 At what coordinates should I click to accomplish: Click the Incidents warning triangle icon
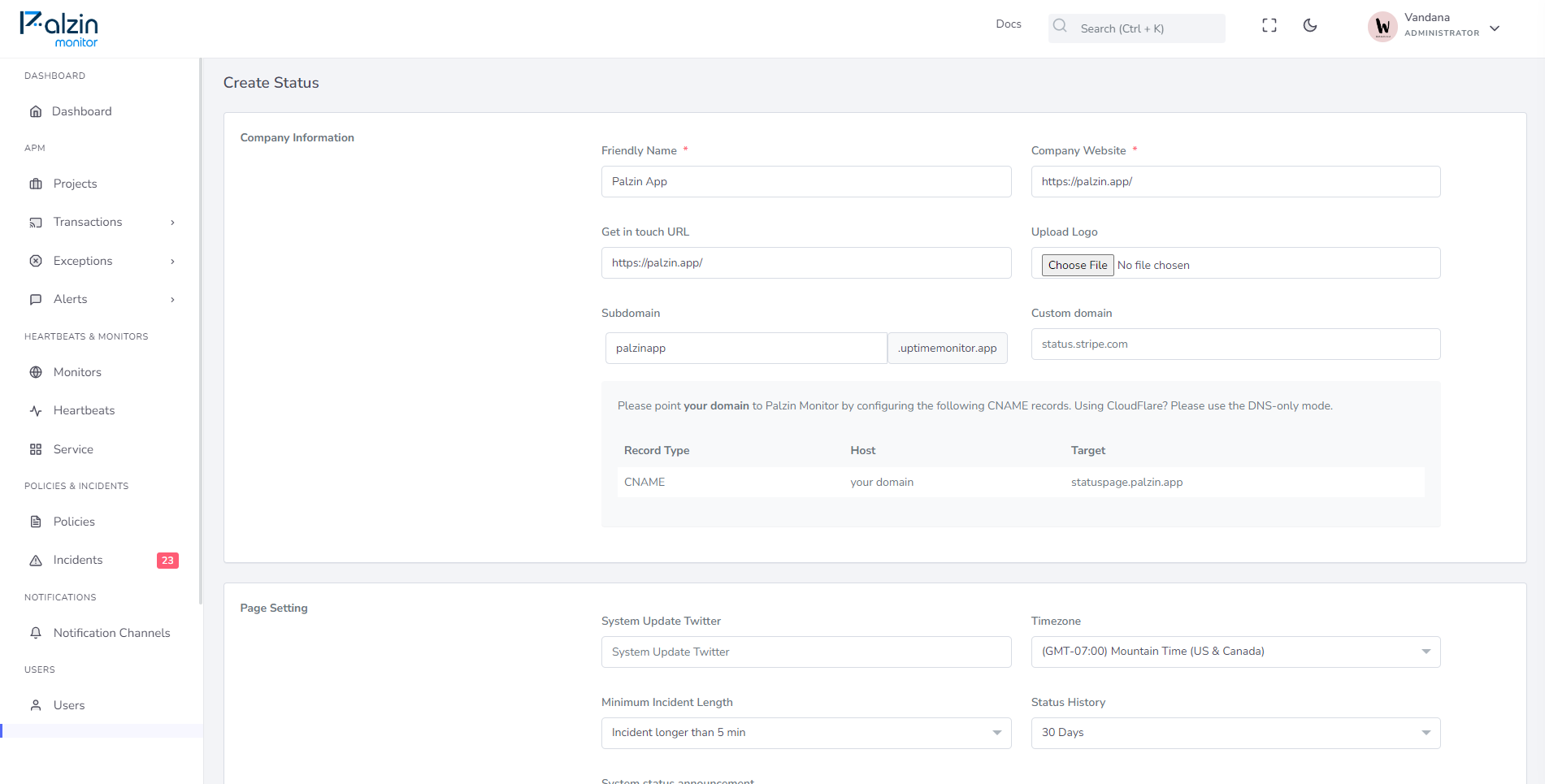(36, 560)
